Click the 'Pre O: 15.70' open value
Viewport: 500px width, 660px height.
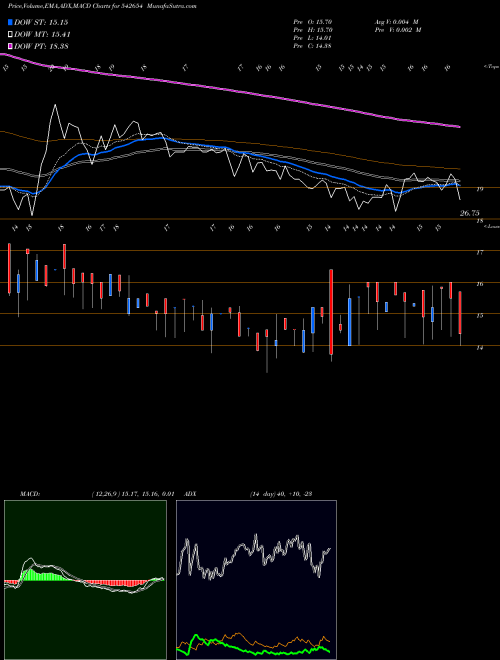coord(313,22)
